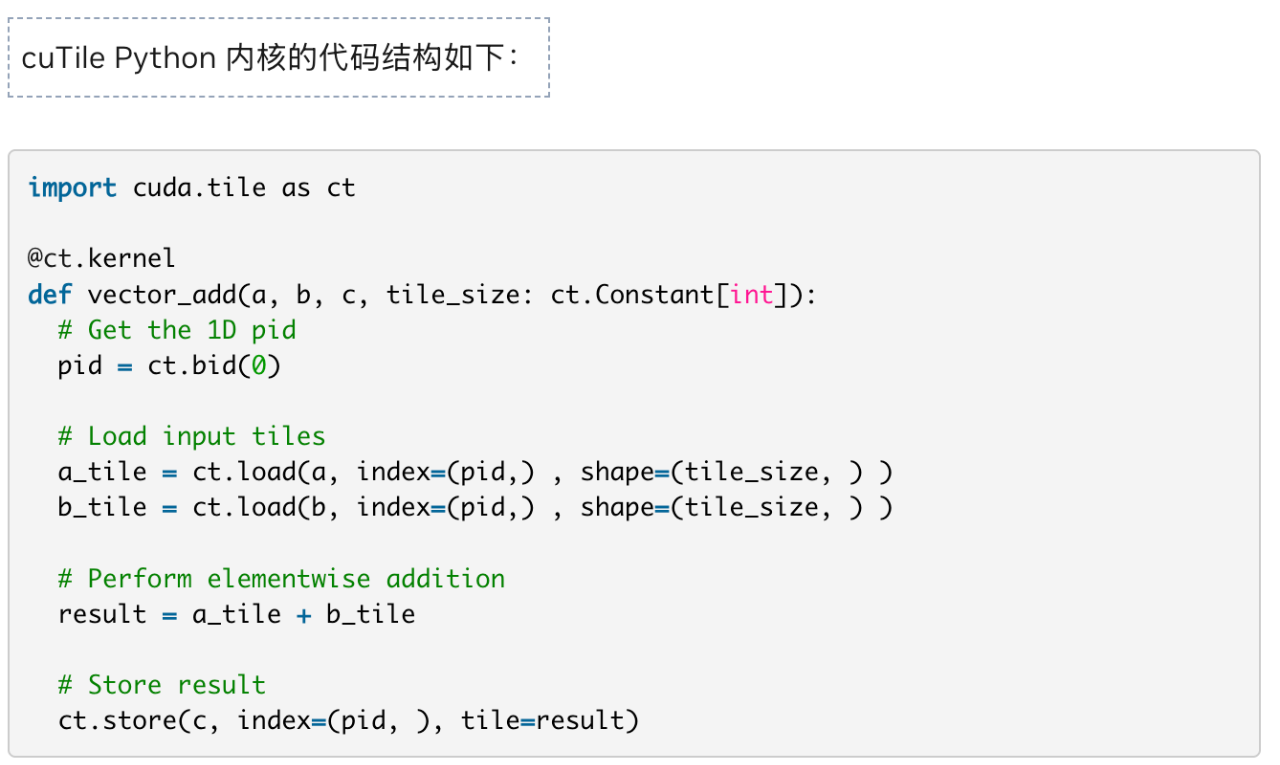
Task: Click the line starting "a_tile = ct.load"
Action: click(x=474, y=472)
